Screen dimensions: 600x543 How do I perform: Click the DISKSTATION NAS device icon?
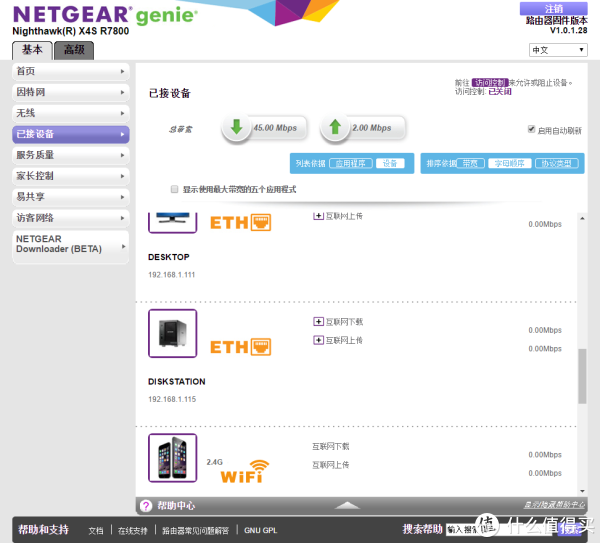[173, 333]
